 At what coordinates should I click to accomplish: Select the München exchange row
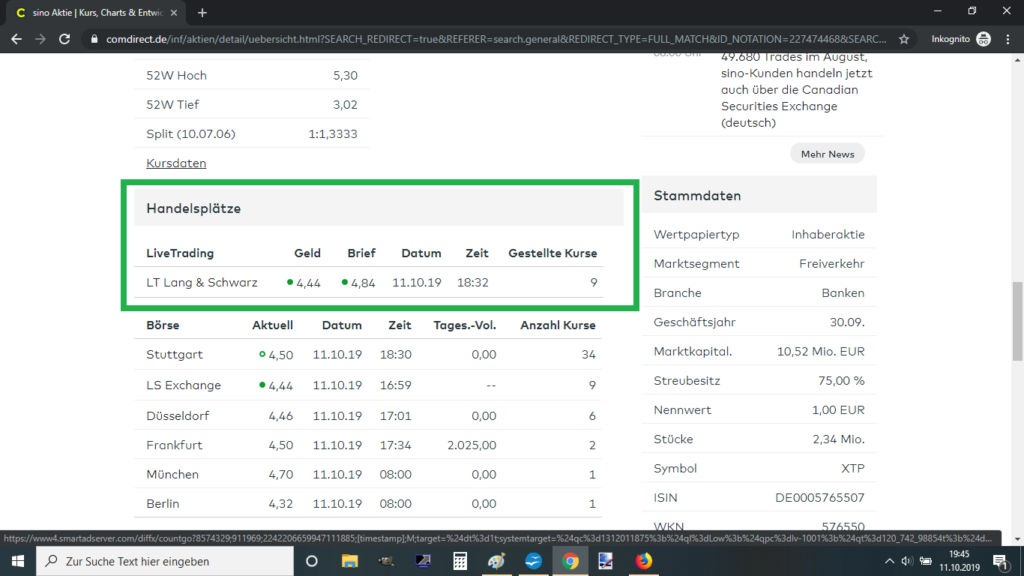(x=368, y=474)
